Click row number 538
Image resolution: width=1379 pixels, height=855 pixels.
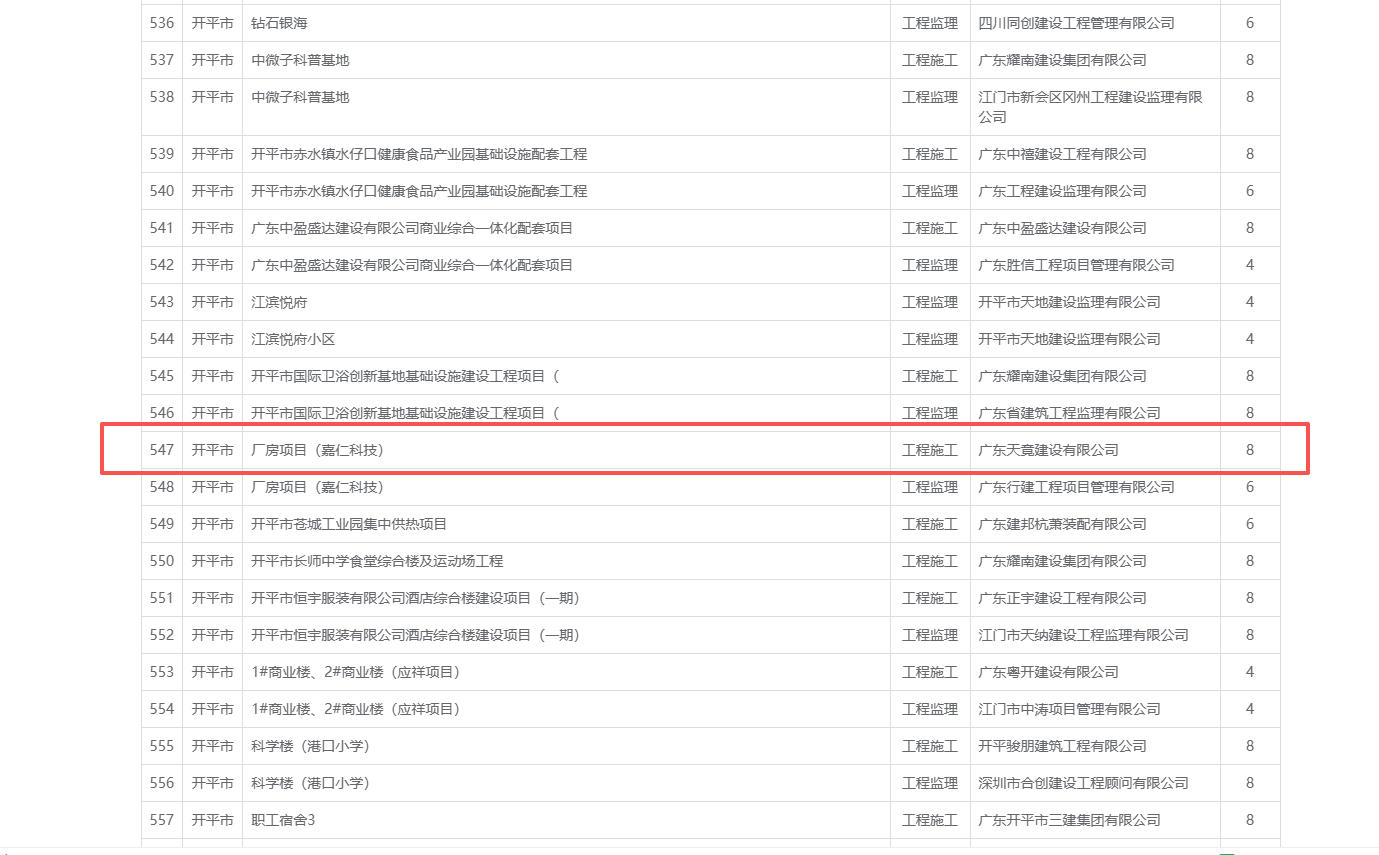(162, 97)
